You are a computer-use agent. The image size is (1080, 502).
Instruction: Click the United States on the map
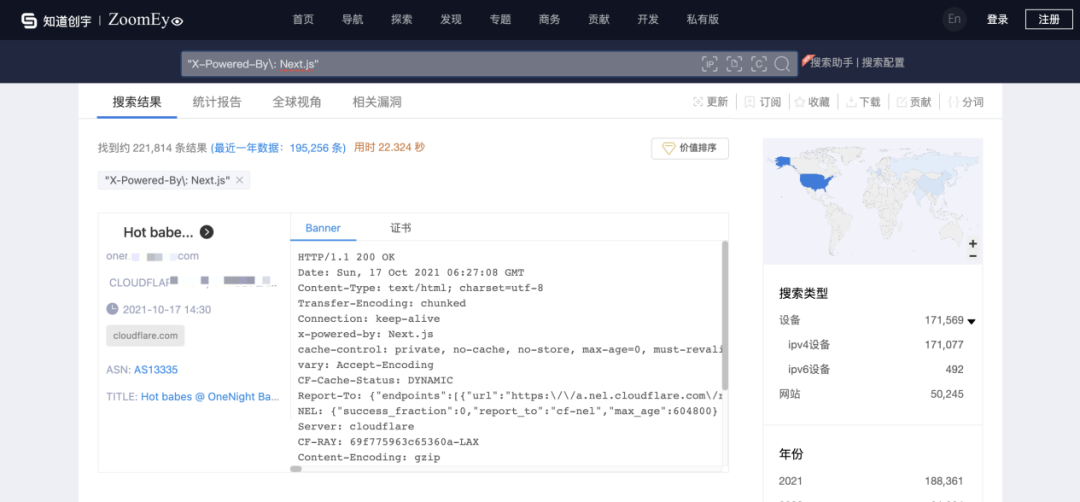pos(816,182)
